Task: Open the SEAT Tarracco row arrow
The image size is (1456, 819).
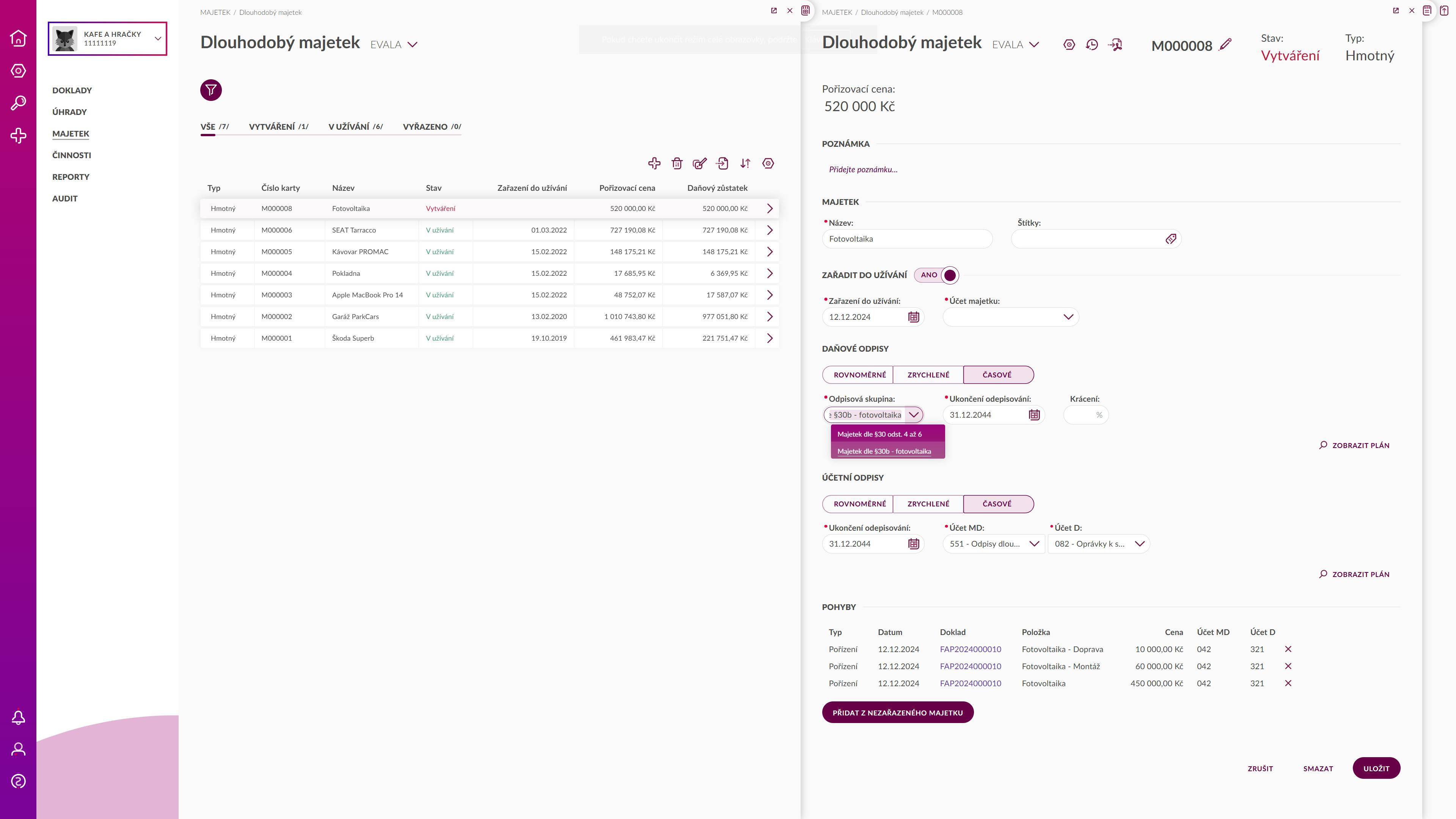Action: point(769,230)
